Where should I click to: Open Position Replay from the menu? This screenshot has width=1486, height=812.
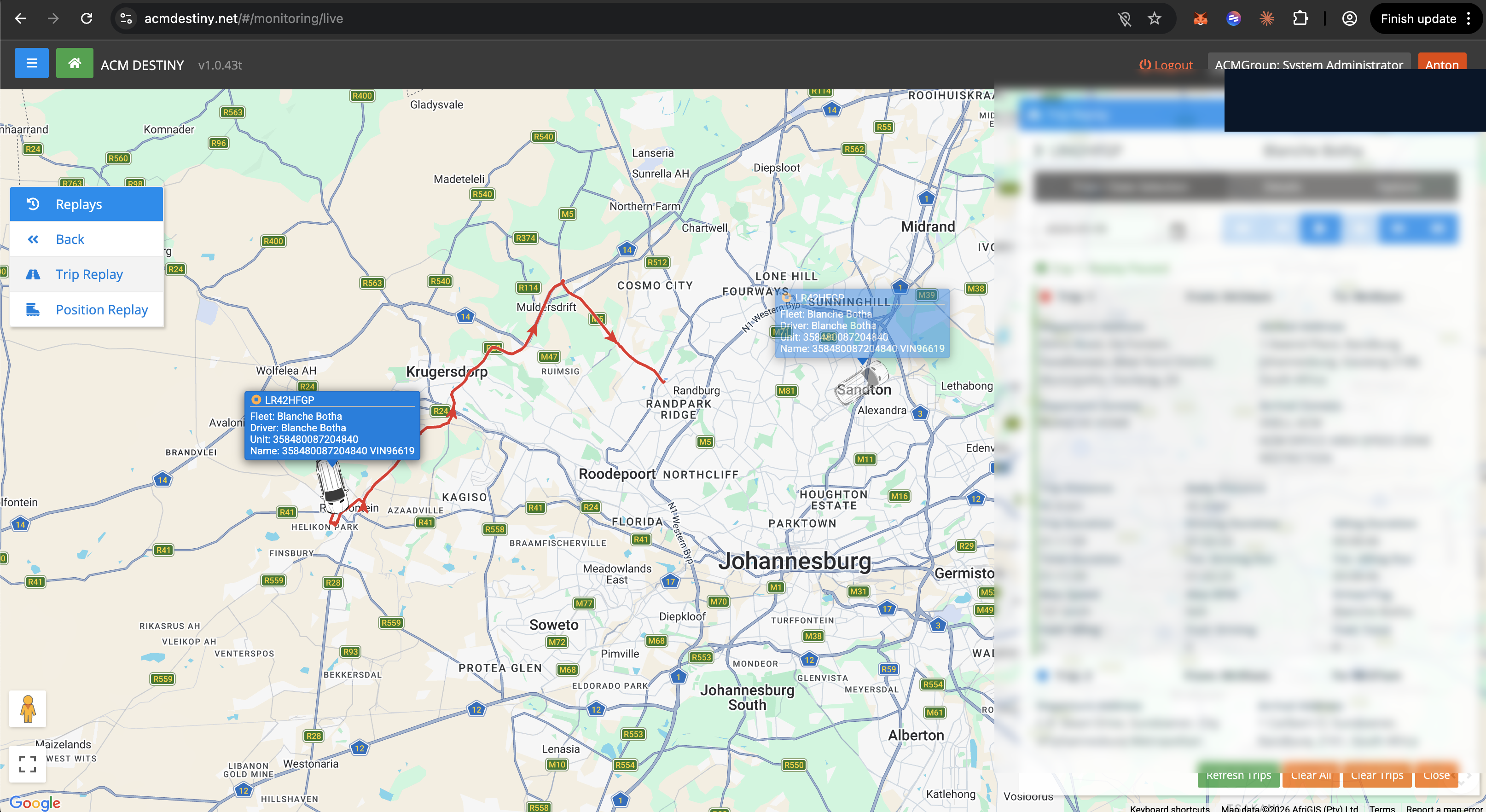coord(87,310)
